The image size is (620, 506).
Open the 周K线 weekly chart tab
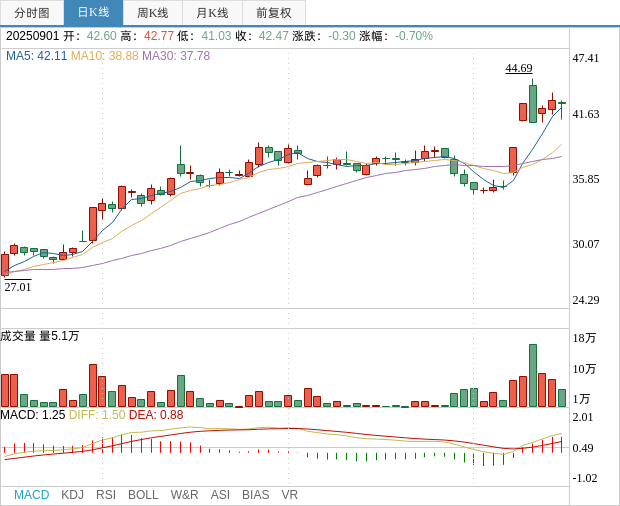(153, 13)
